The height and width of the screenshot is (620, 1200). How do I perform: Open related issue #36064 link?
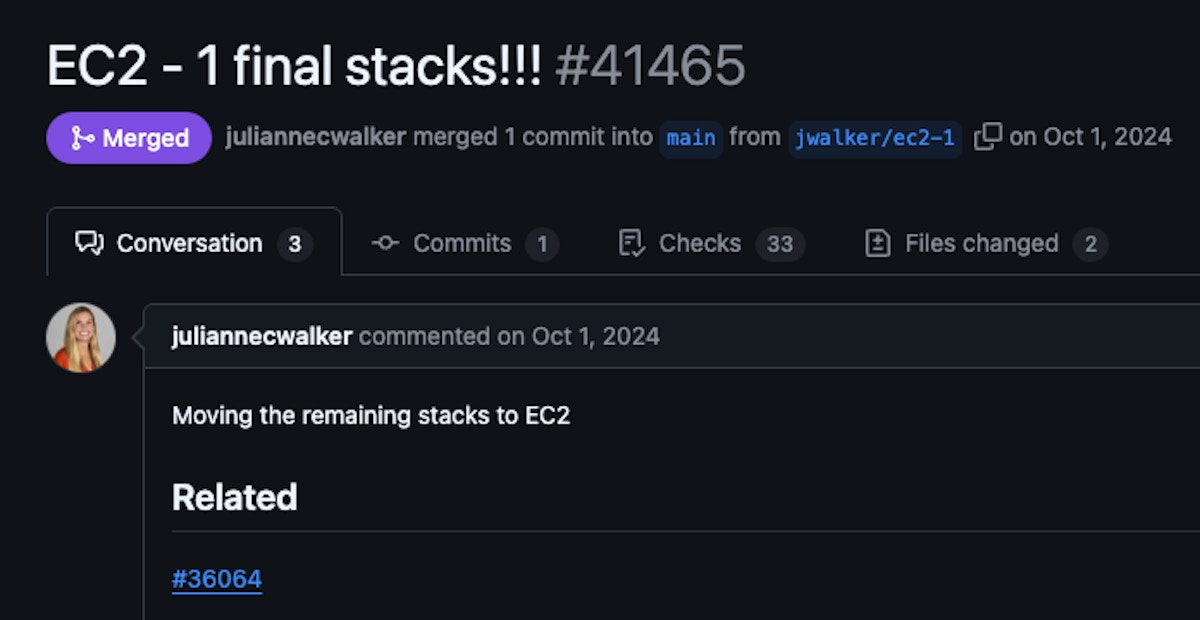[217, 579]
